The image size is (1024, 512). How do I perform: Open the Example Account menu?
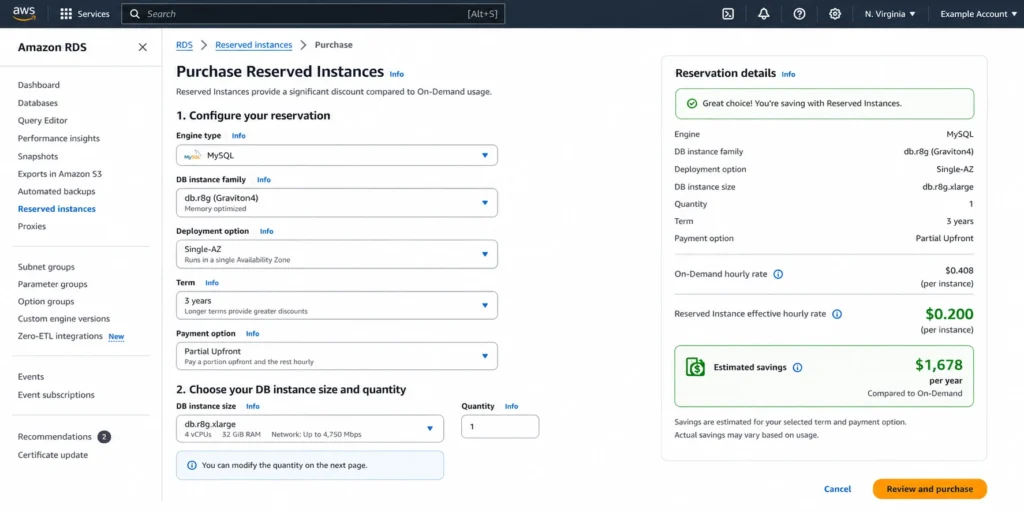coord(978,14)
